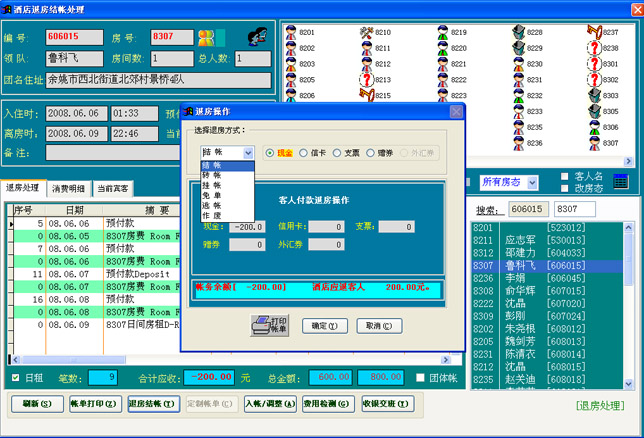Enable the 客人名 checkbox

pyautogui.click(x=566, y=176)
